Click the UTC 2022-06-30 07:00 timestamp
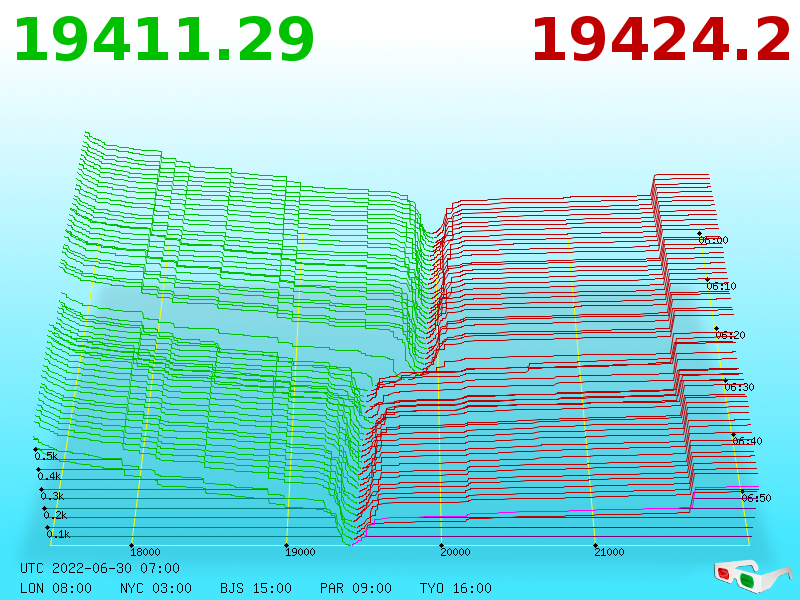The image size is (800, 600). 100,568
